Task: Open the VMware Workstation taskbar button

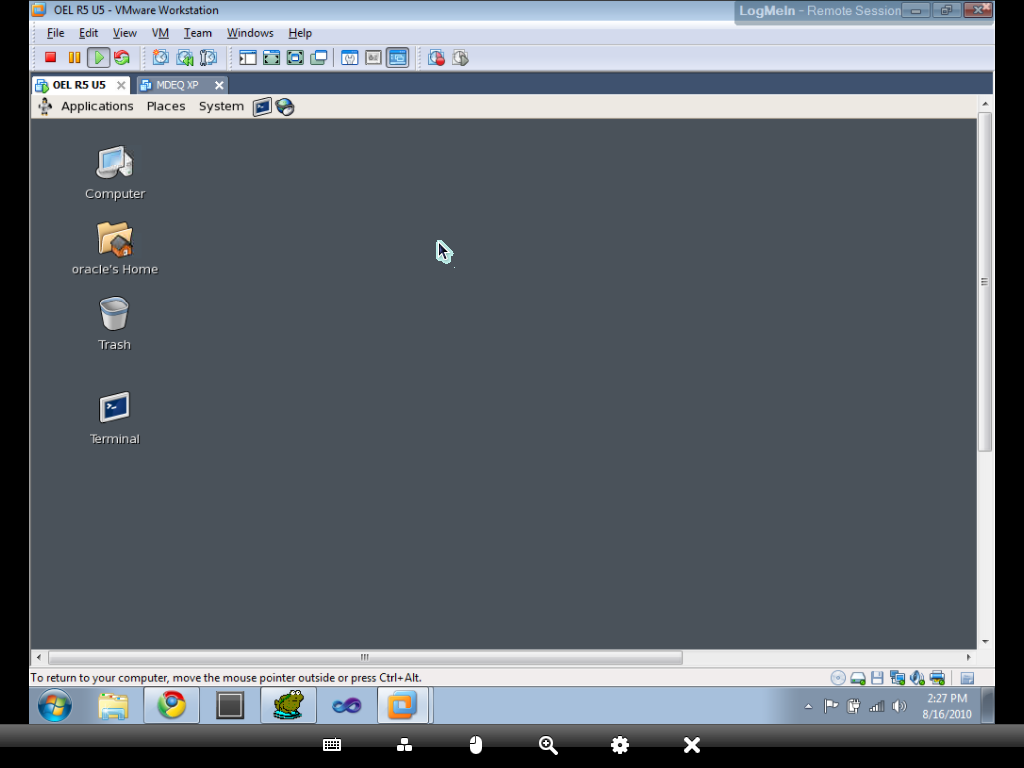Action: click(403, 705)
